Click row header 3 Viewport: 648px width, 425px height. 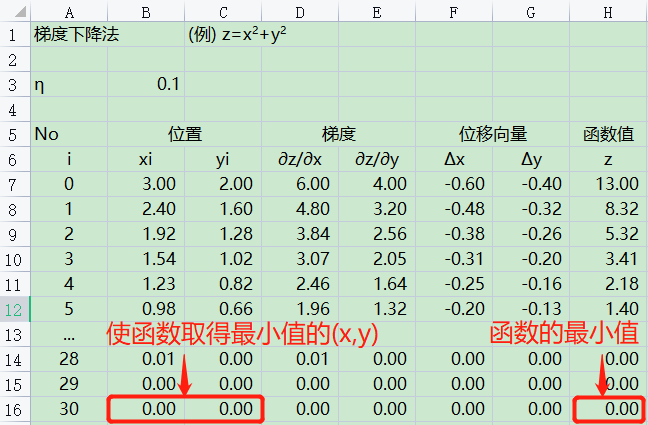(x=14, y=83)
